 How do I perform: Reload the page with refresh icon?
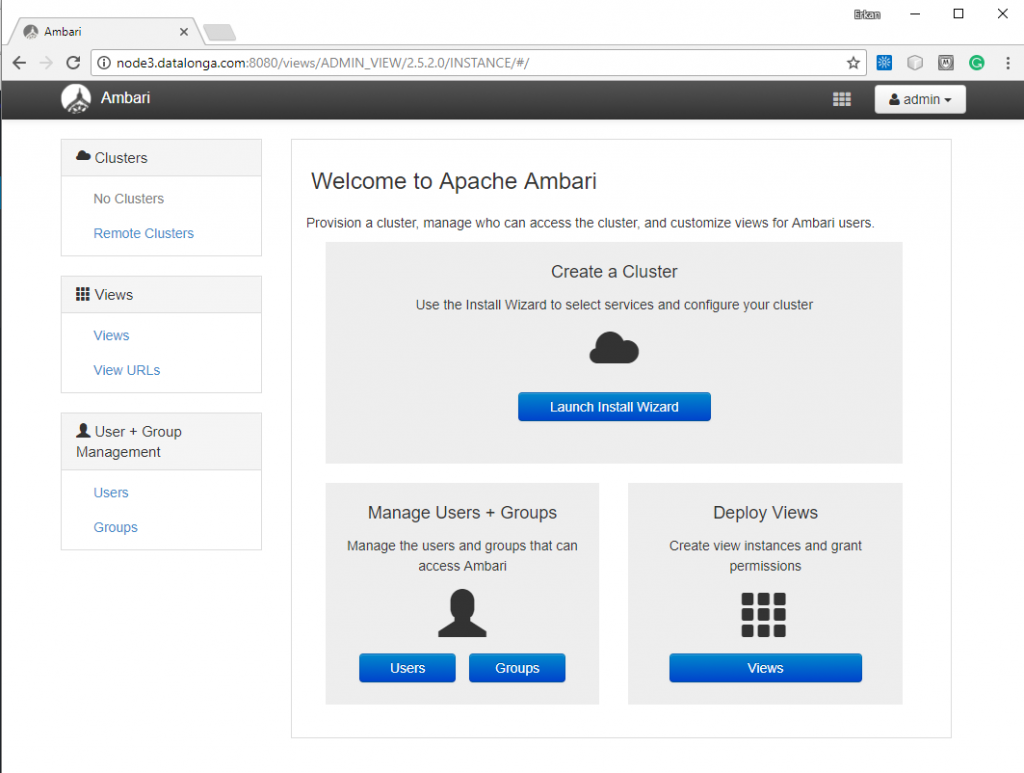click(x=73, y=63)
